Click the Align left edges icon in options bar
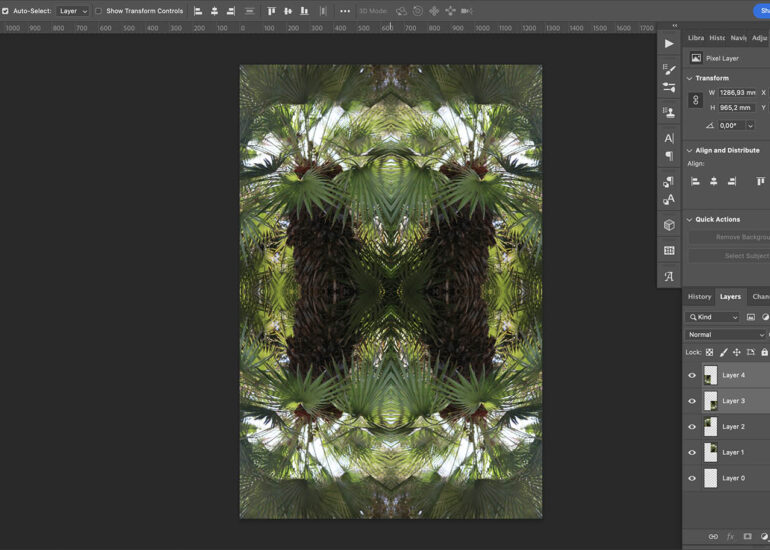The width and height of the screenshot is (770, 550). point(198,11)
